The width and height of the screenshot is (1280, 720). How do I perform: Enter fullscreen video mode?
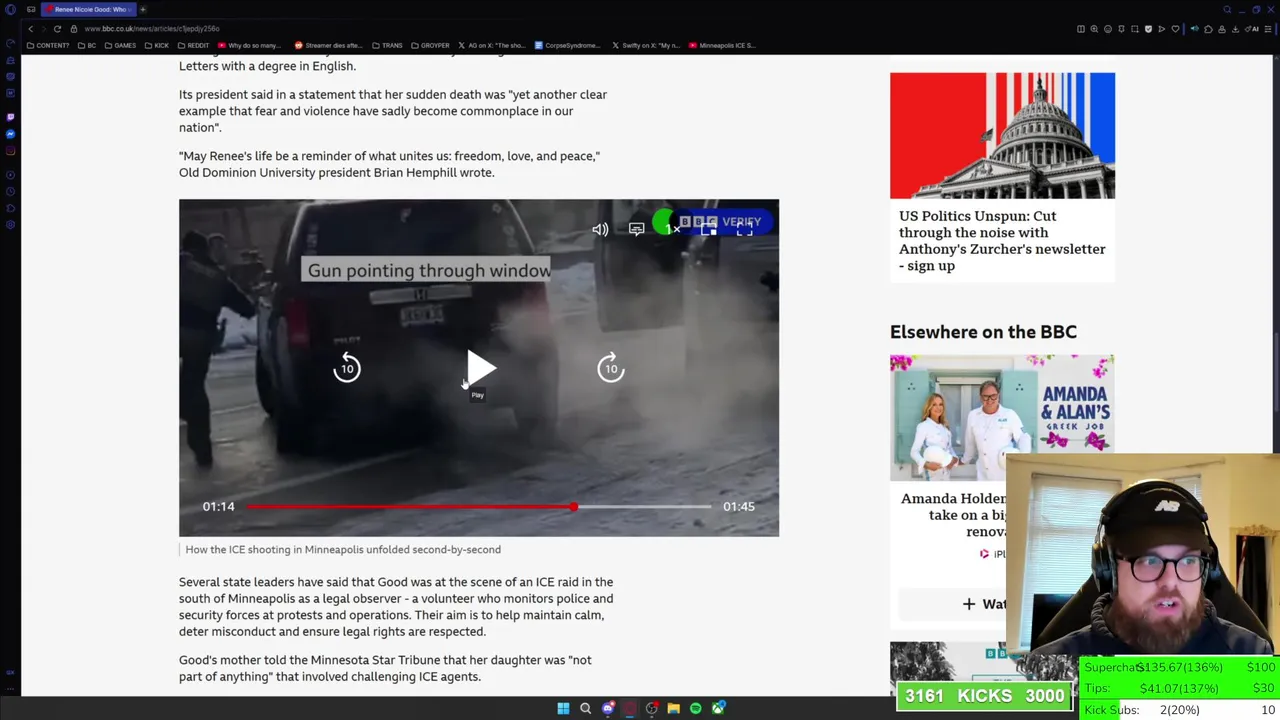coord(745,229)
